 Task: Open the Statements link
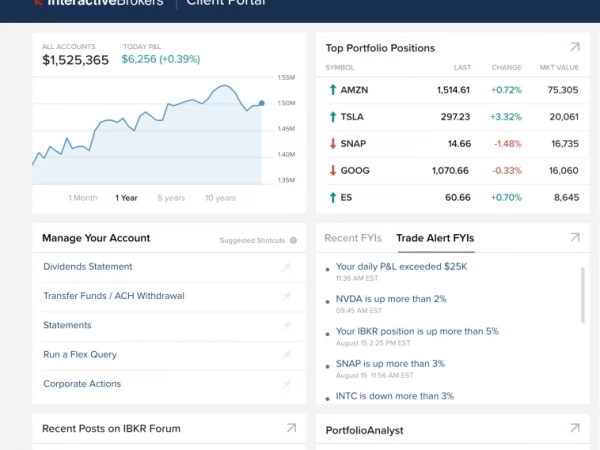67,325
